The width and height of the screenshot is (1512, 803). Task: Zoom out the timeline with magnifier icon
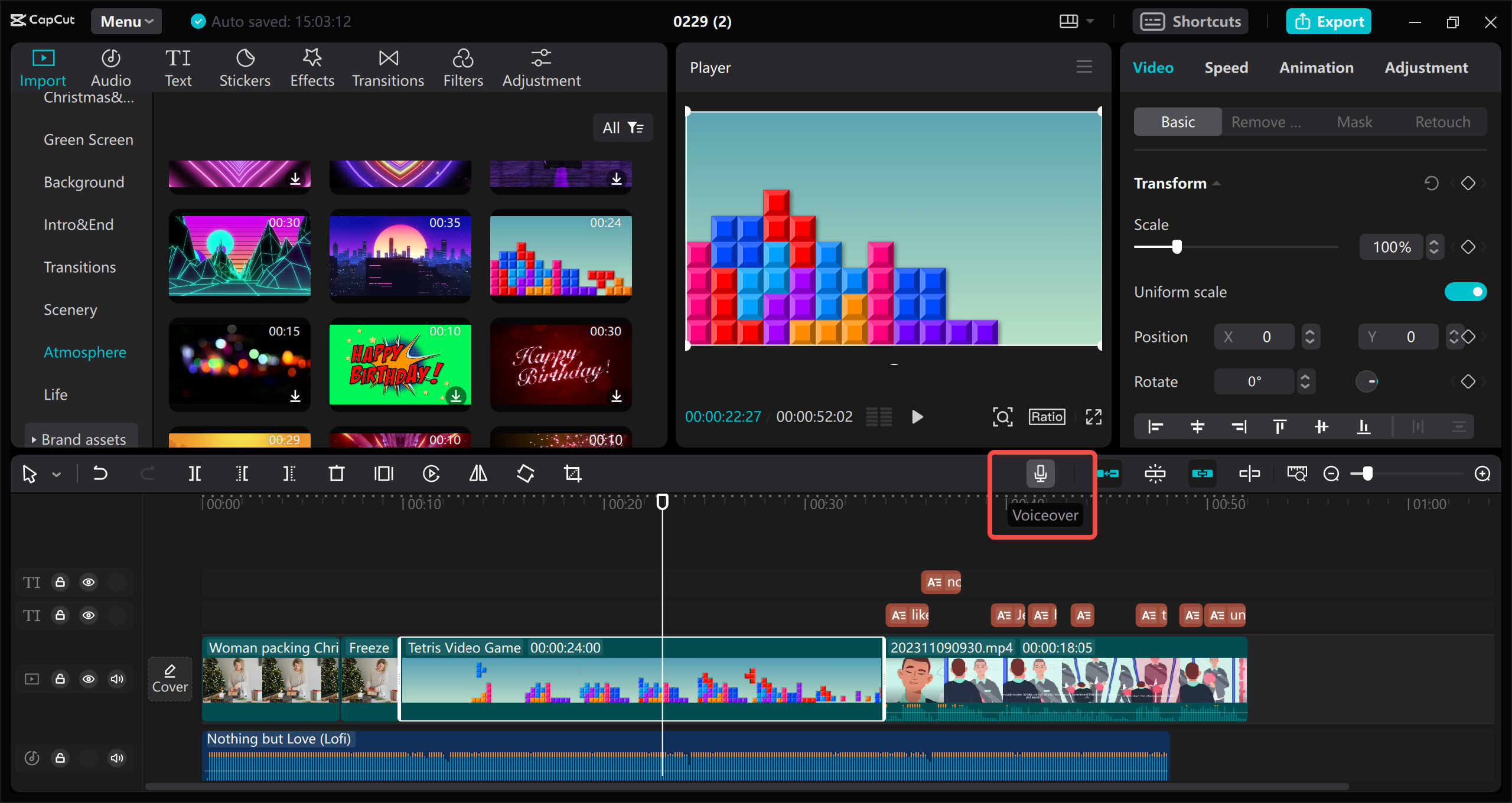coord(1331,473)
